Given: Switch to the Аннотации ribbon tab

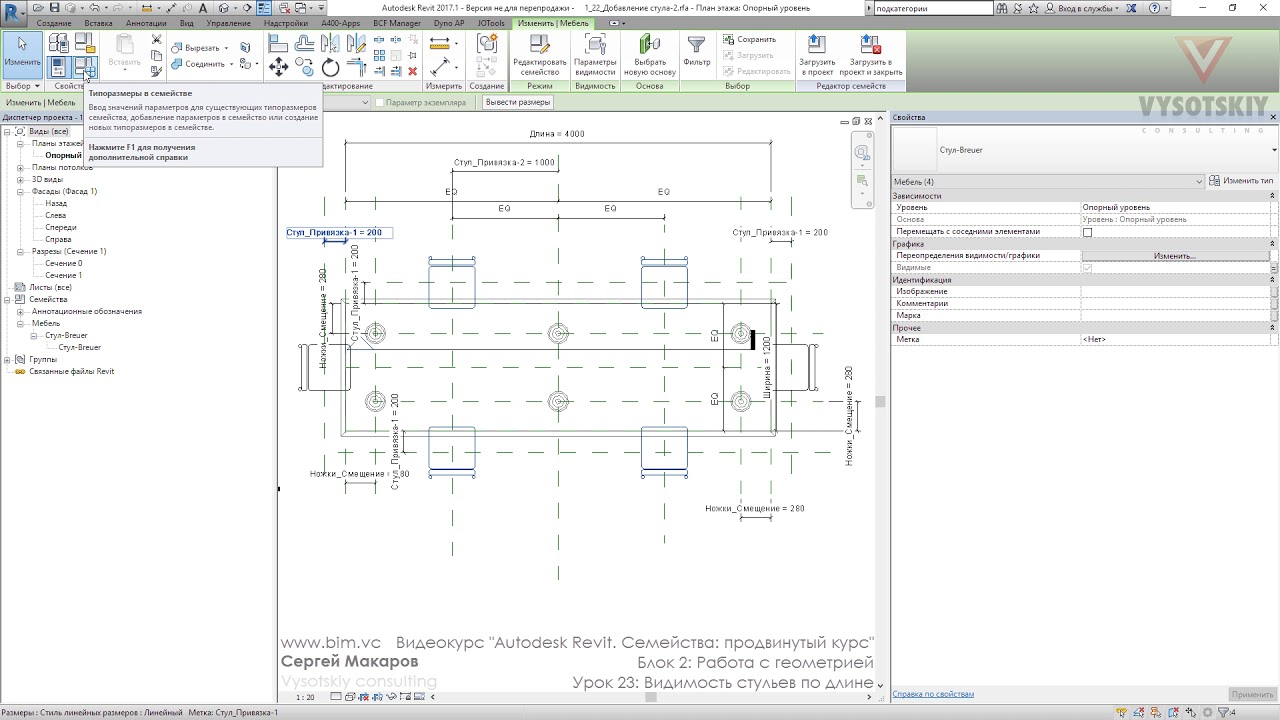Looking at the screenshot, I should (x=146, y=23).
